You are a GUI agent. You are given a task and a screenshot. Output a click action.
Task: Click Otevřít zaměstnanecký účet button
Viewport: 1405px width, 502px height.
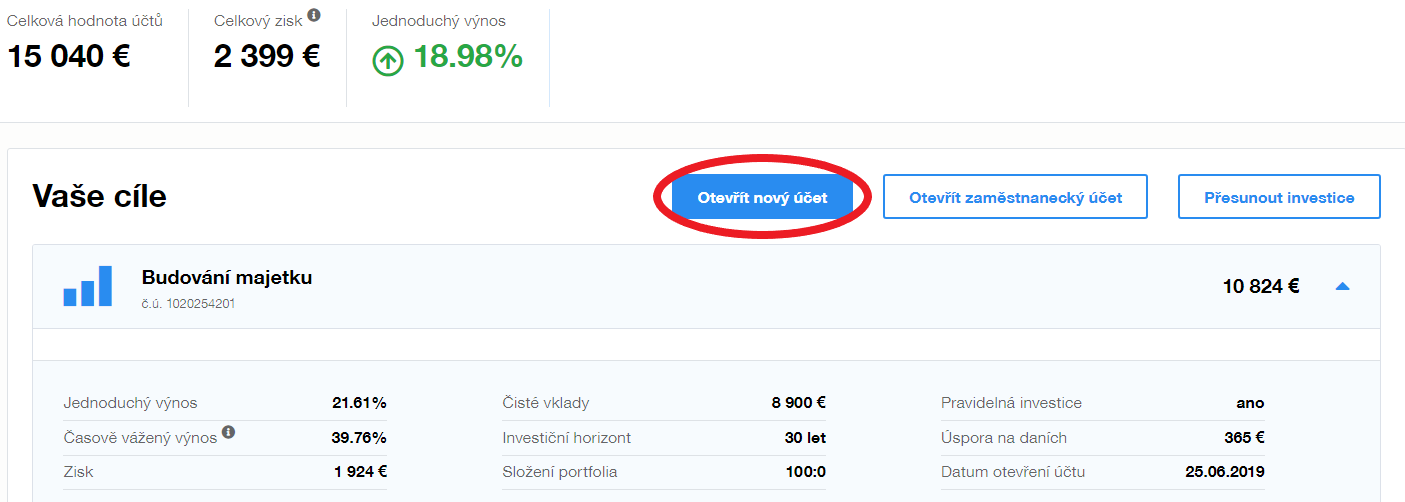(x=1015, y=197)
